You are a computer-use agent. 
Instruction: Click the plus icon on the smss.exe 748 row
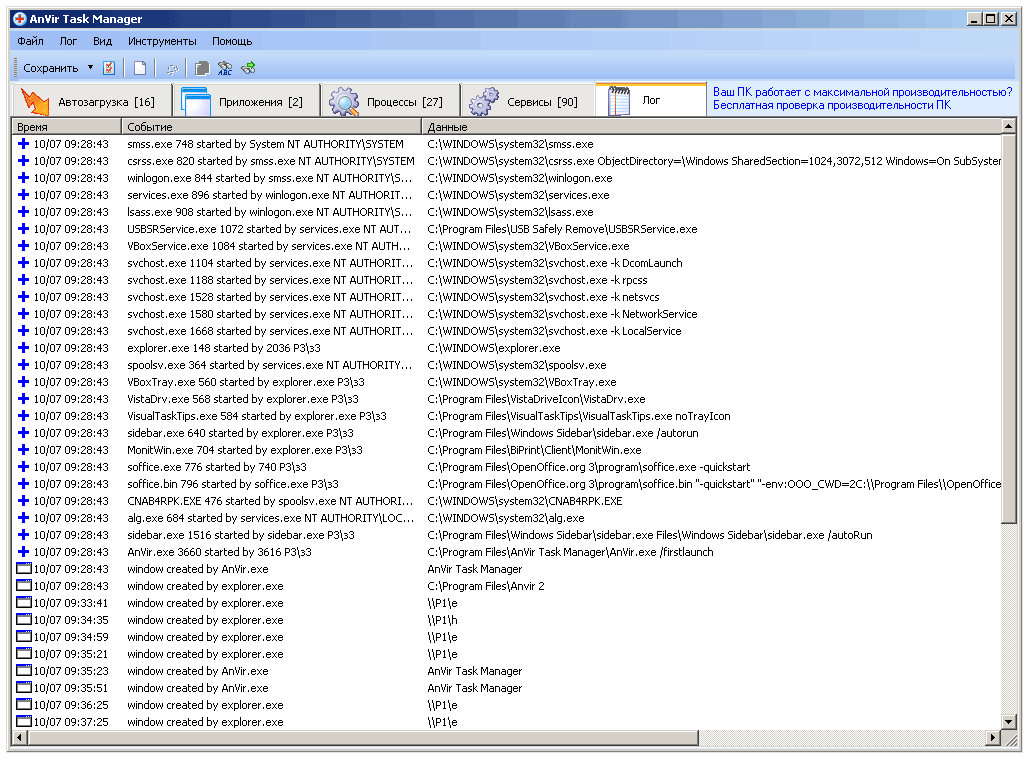(23, 144)
